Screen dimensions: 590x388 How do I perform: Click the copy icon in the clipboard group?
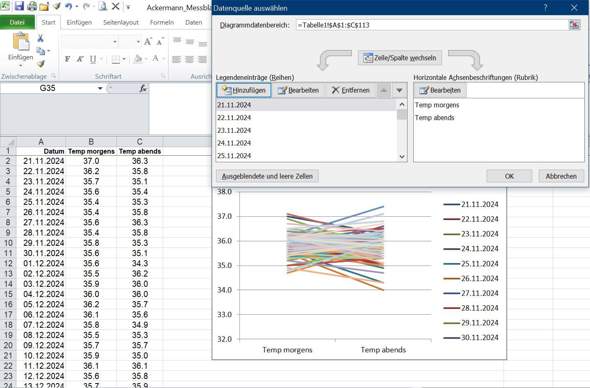tap(41, 51)
